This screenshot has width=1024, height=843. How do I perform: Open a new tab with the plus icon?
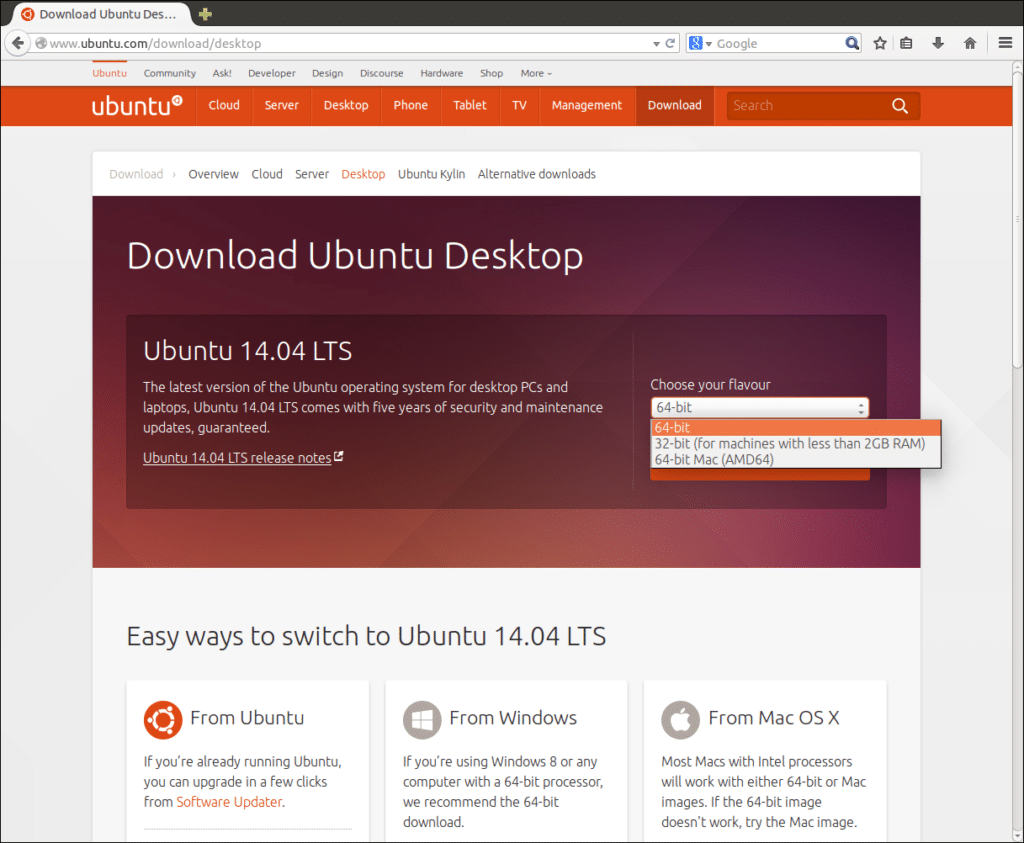(205, 14)
